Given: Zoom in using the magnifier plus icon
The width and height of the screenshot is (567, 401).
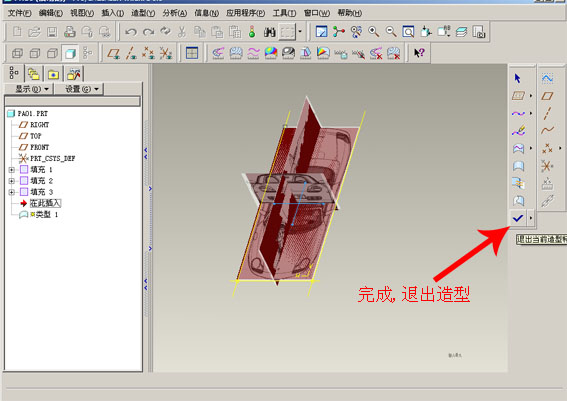Looking at the screenshot, I should (374, 32).
